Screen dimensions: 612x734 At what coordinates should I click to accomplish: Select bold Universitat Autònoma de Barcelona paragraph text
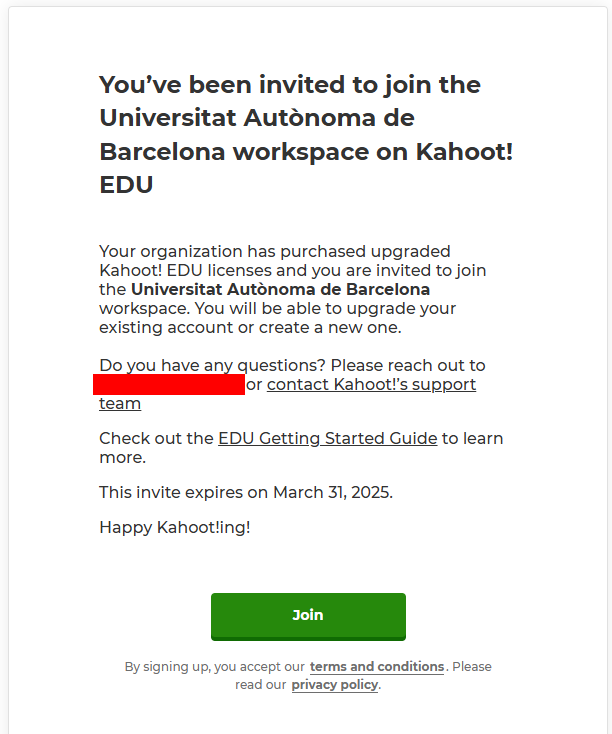click(x=280, y=289)
